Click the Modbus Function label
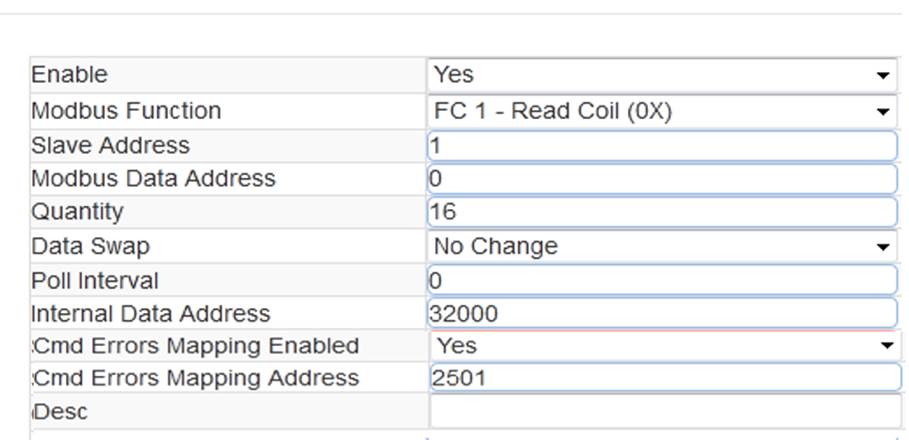This screenshot has width=909, height=440. 126,110
